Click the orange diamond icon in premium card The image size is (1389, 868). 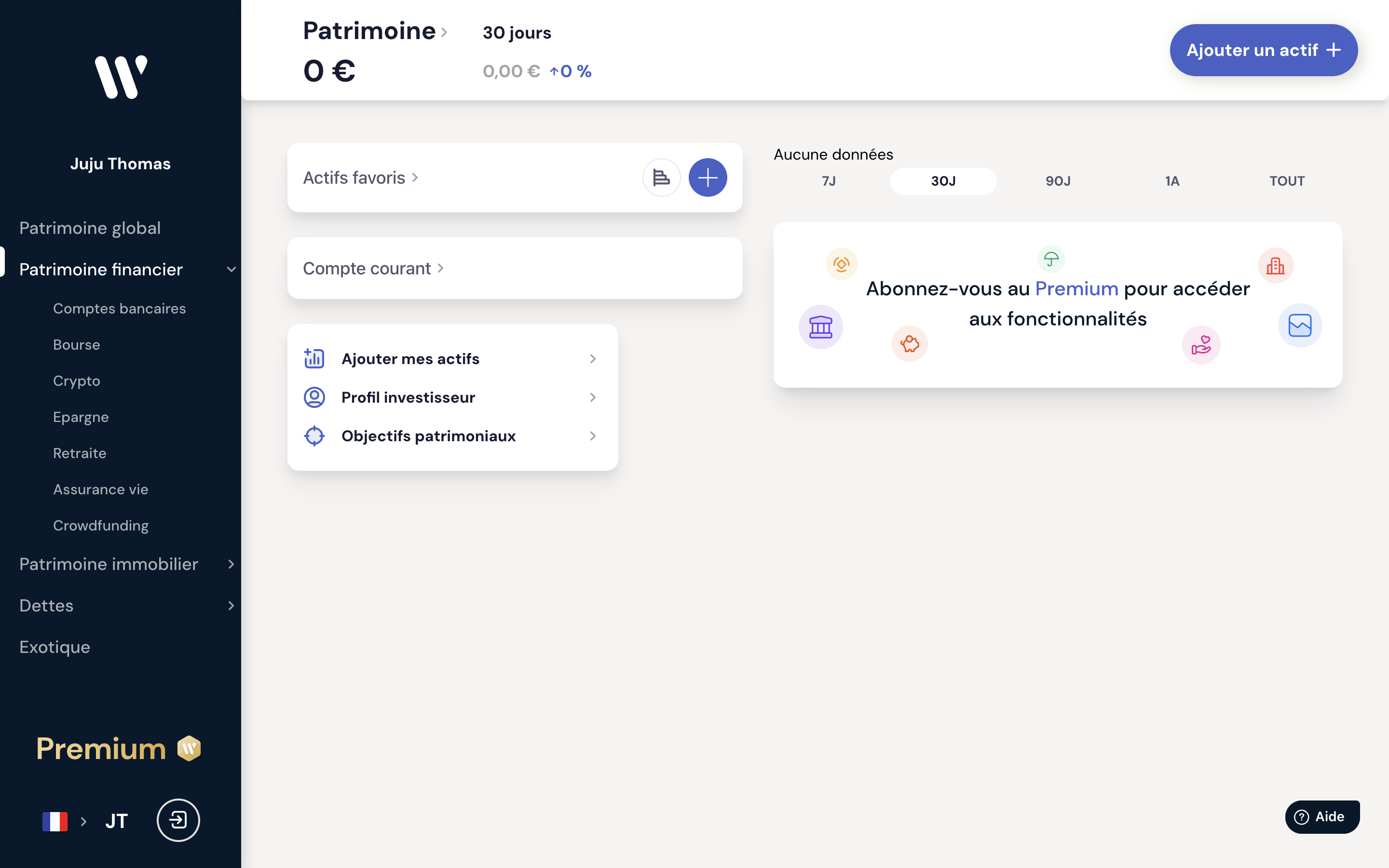pos(842,264)
